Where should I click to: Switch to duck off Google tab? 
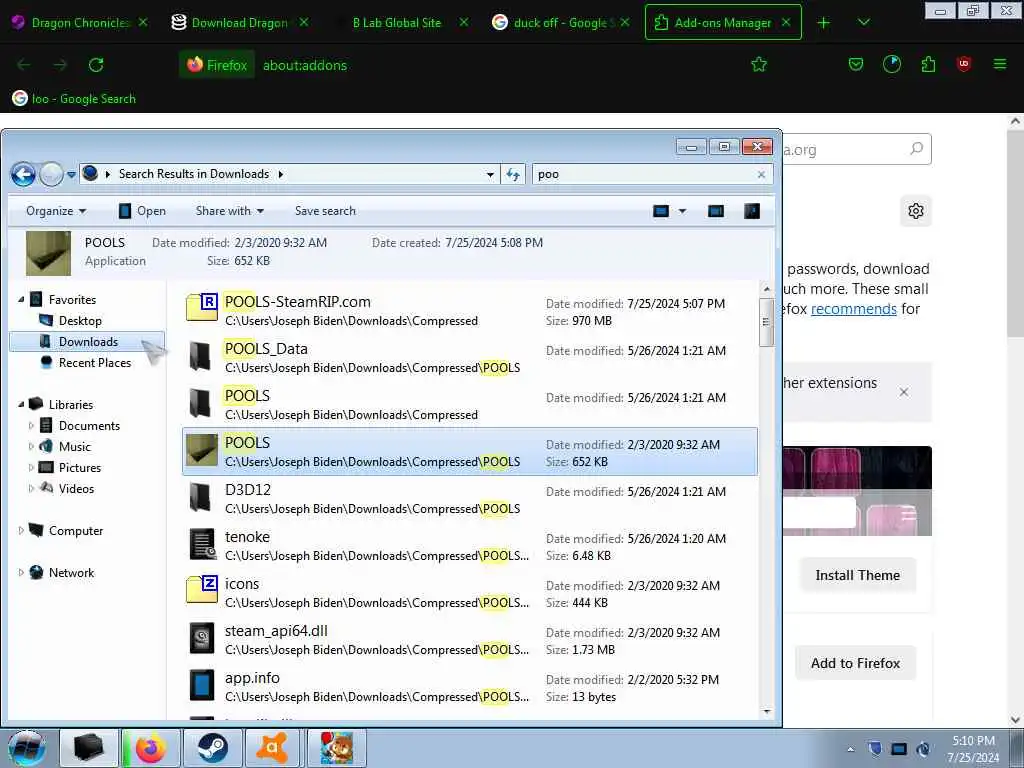560,23
